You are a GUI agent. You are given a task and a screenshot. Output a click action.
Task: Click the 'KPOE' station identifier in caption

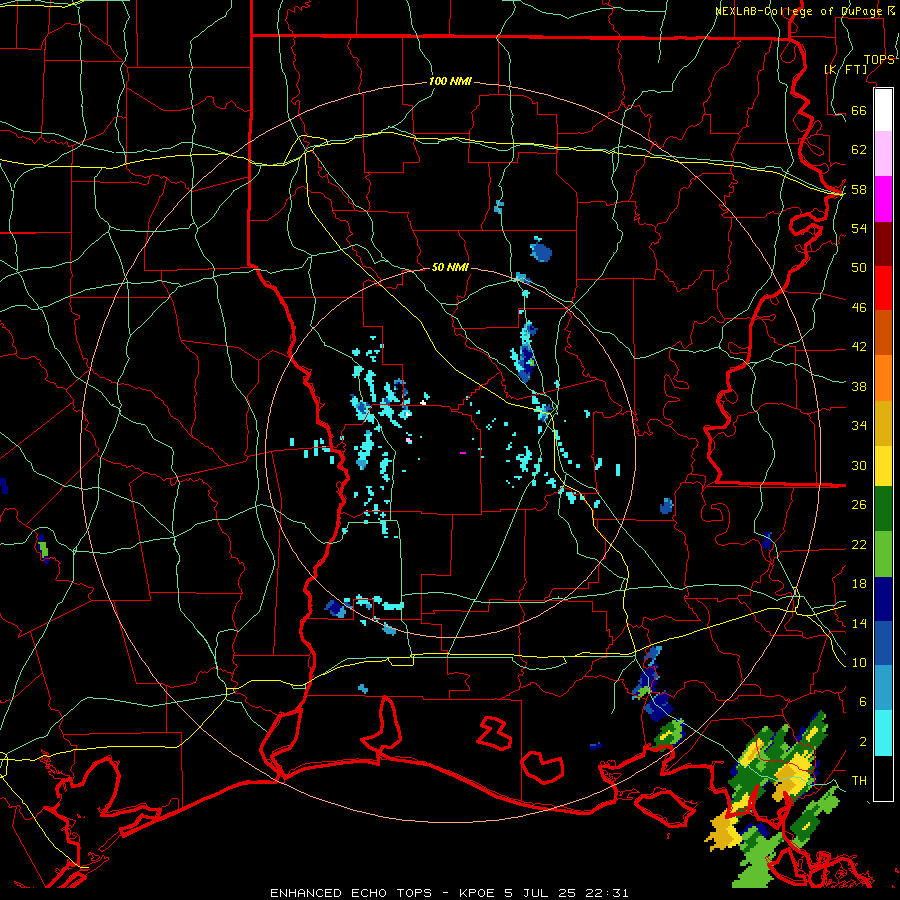point(478,893)
